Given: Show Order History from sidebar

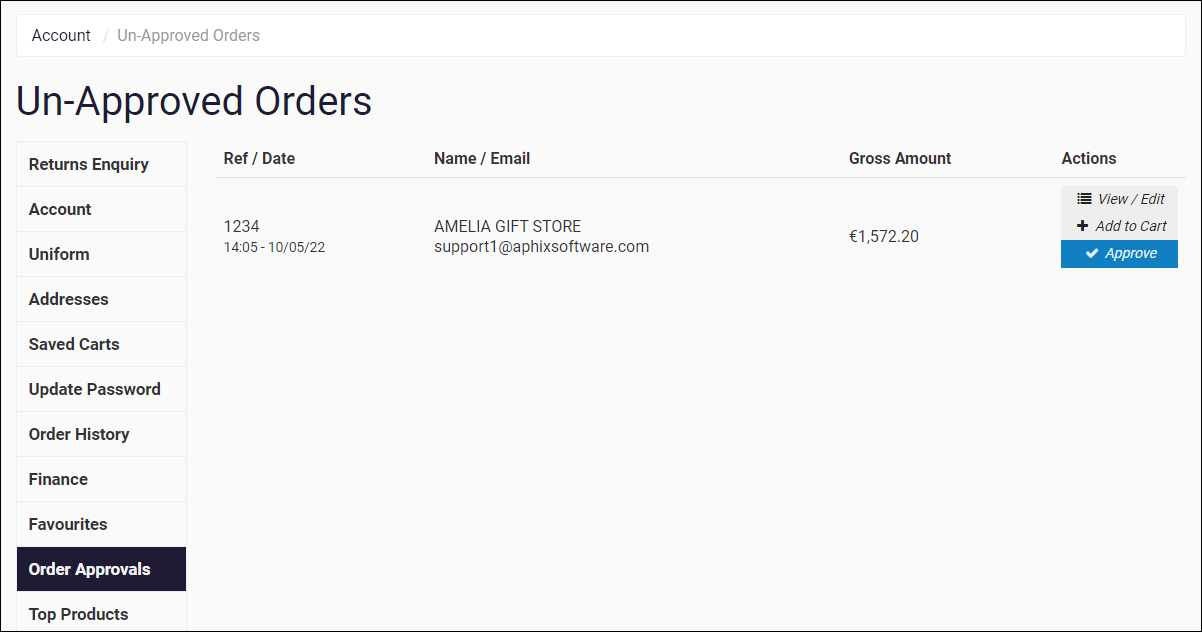Looking at the screenshot, I should pos(79,434).
